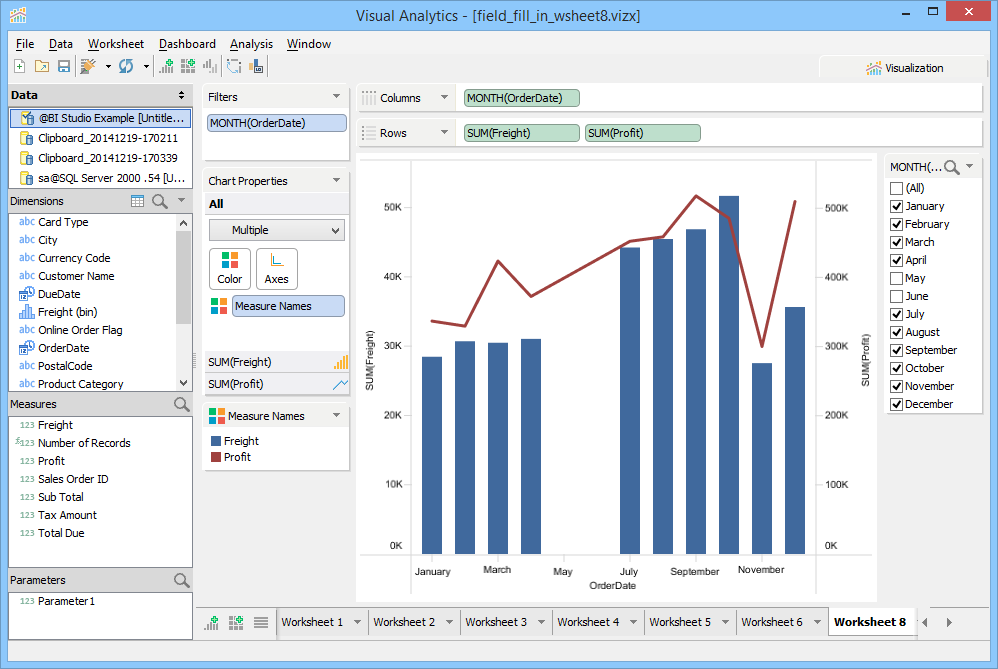998x669 pixels.
Task: Click the Profit red legend swatch
Action: tap(216, 457)
